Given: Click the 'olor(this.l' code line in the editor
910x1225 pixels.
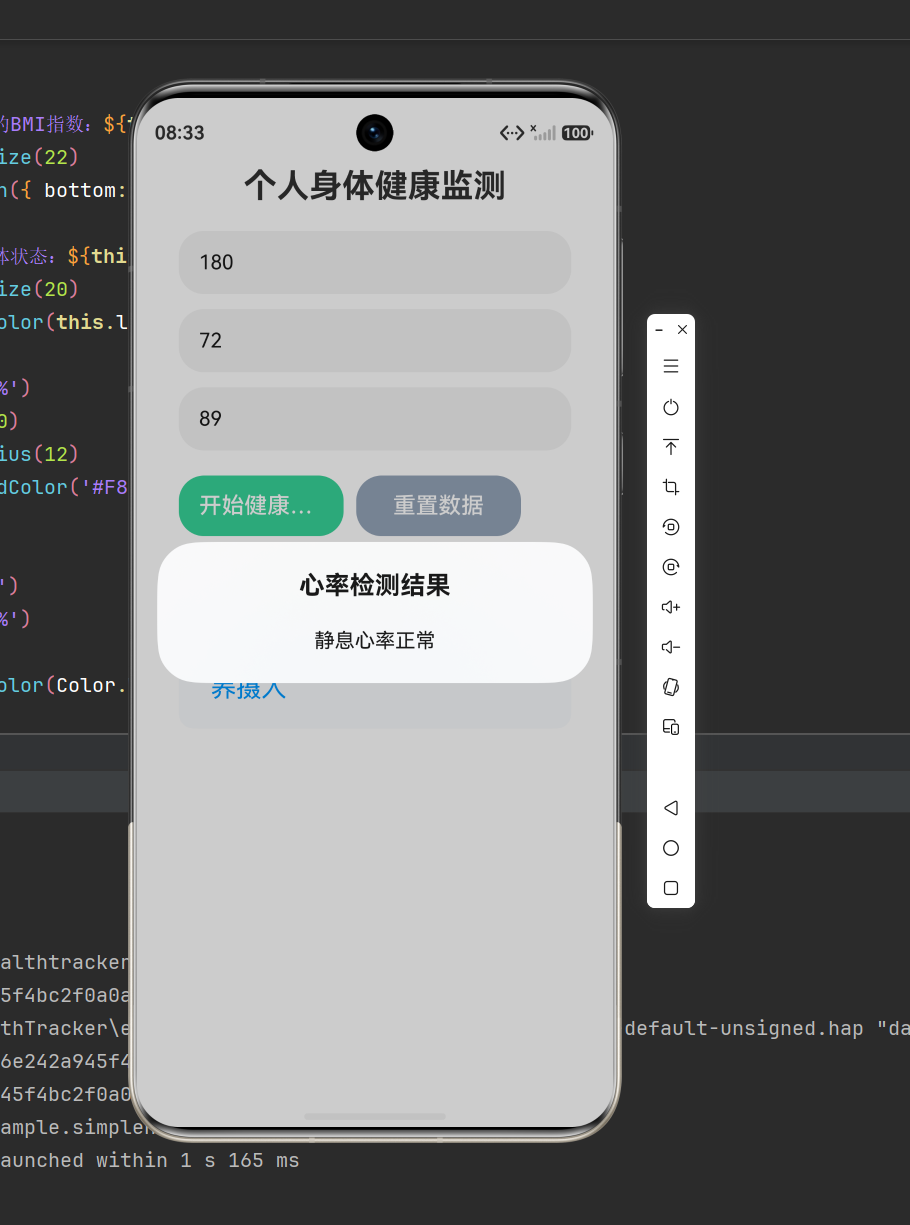Looking at the screenshot, I should pos(64,322).
